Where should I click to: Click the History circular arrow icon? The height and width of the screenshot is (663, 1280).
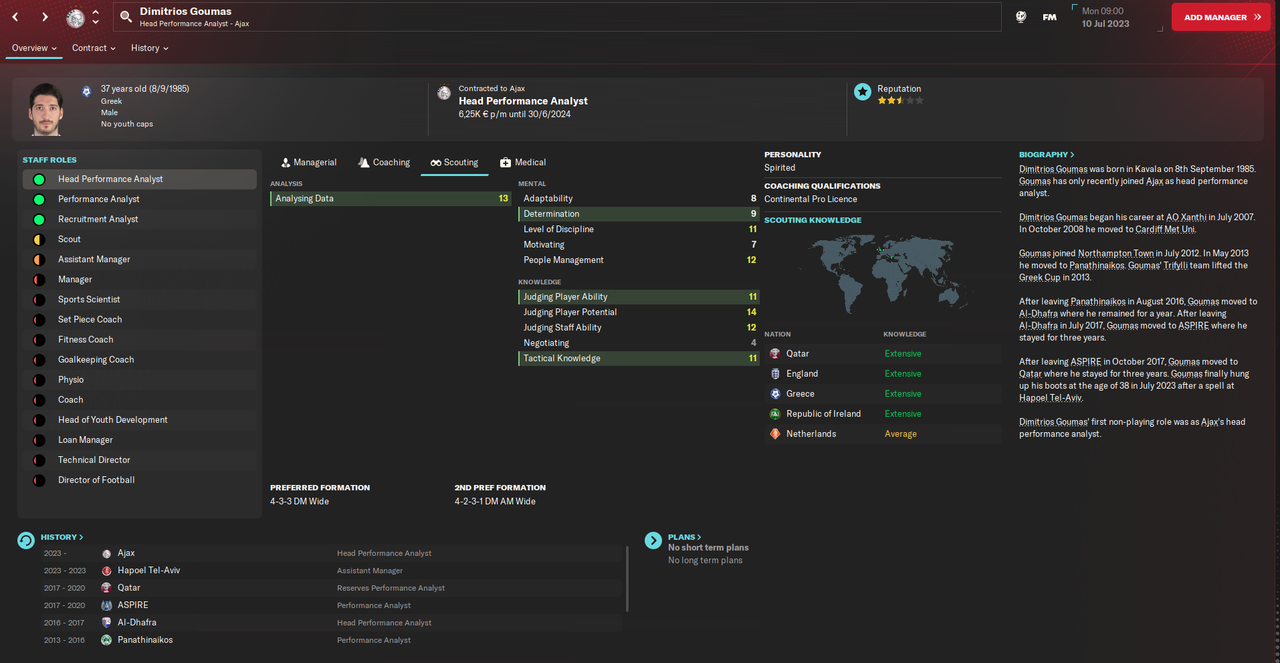coord(26,541)
